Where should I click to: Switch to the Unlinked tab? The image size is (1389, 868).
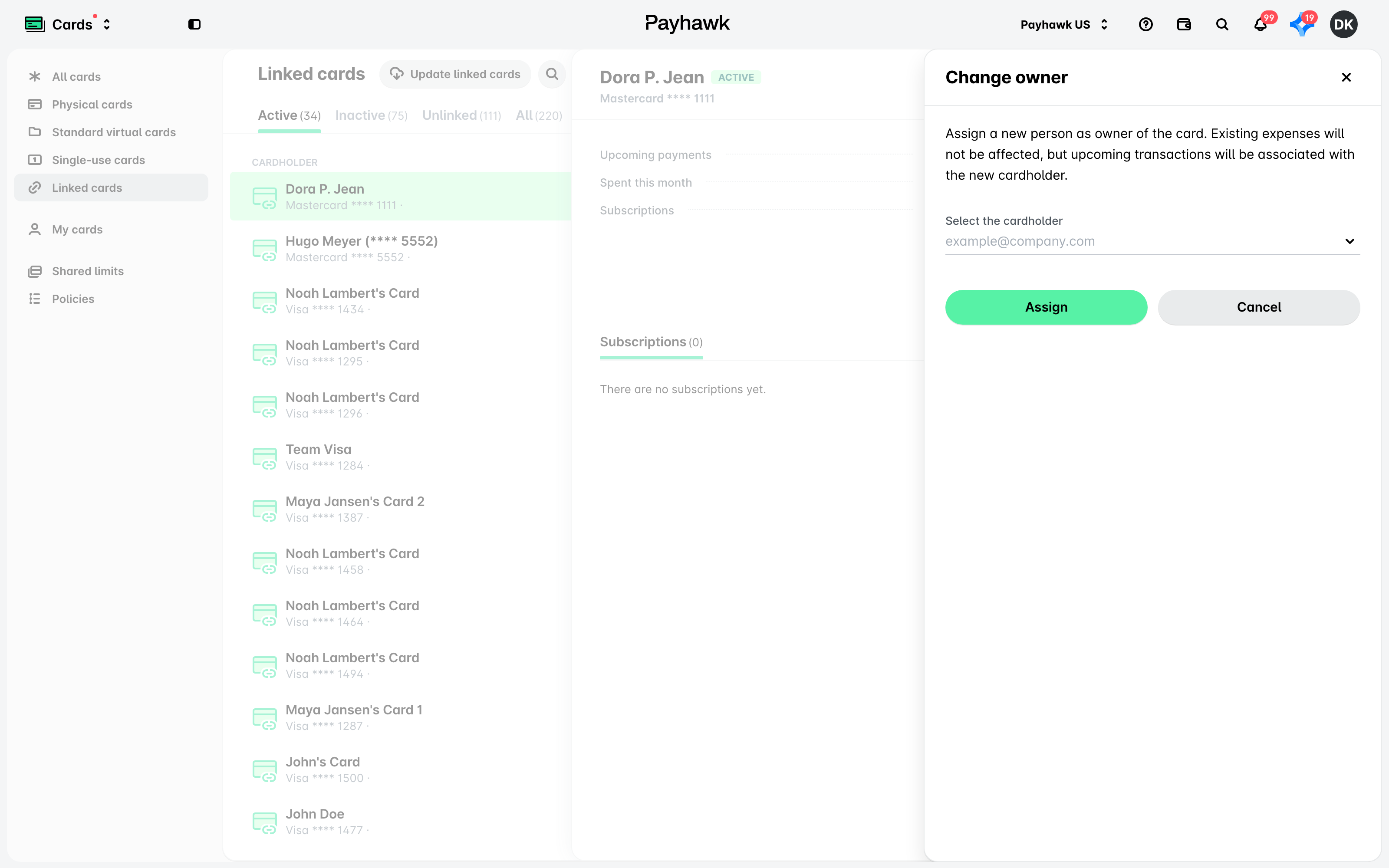pos(461,115)
